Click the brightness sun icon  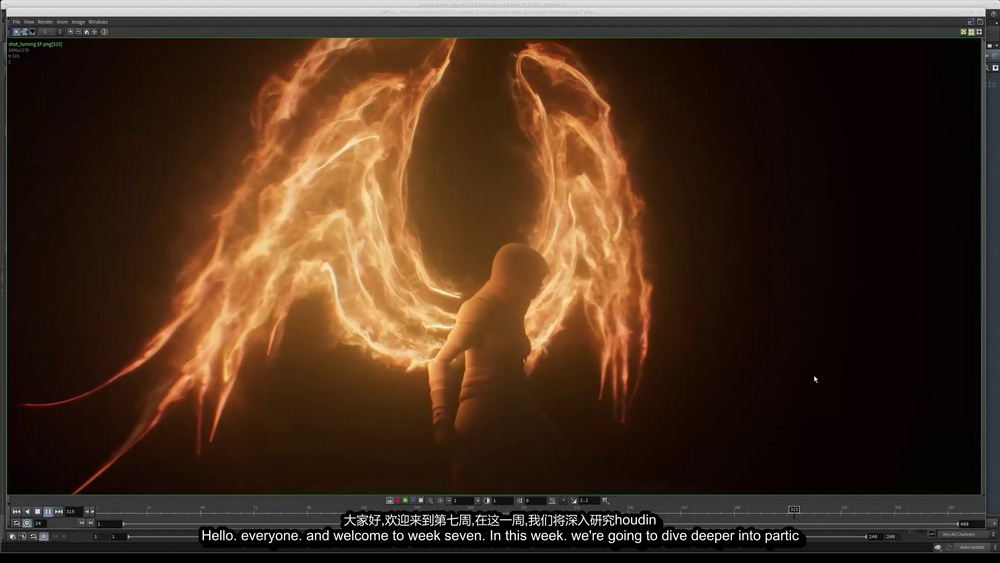click(x=440, y=501)
